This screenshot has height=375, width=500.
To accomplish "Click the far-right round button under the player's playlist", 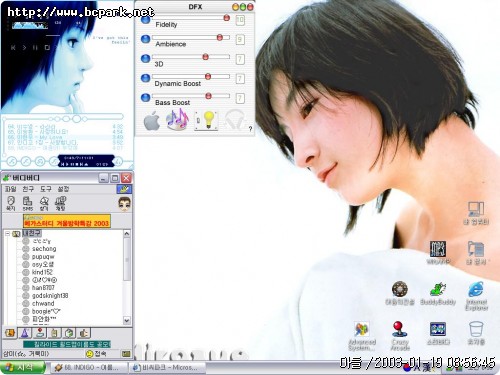I will [119, 162].
